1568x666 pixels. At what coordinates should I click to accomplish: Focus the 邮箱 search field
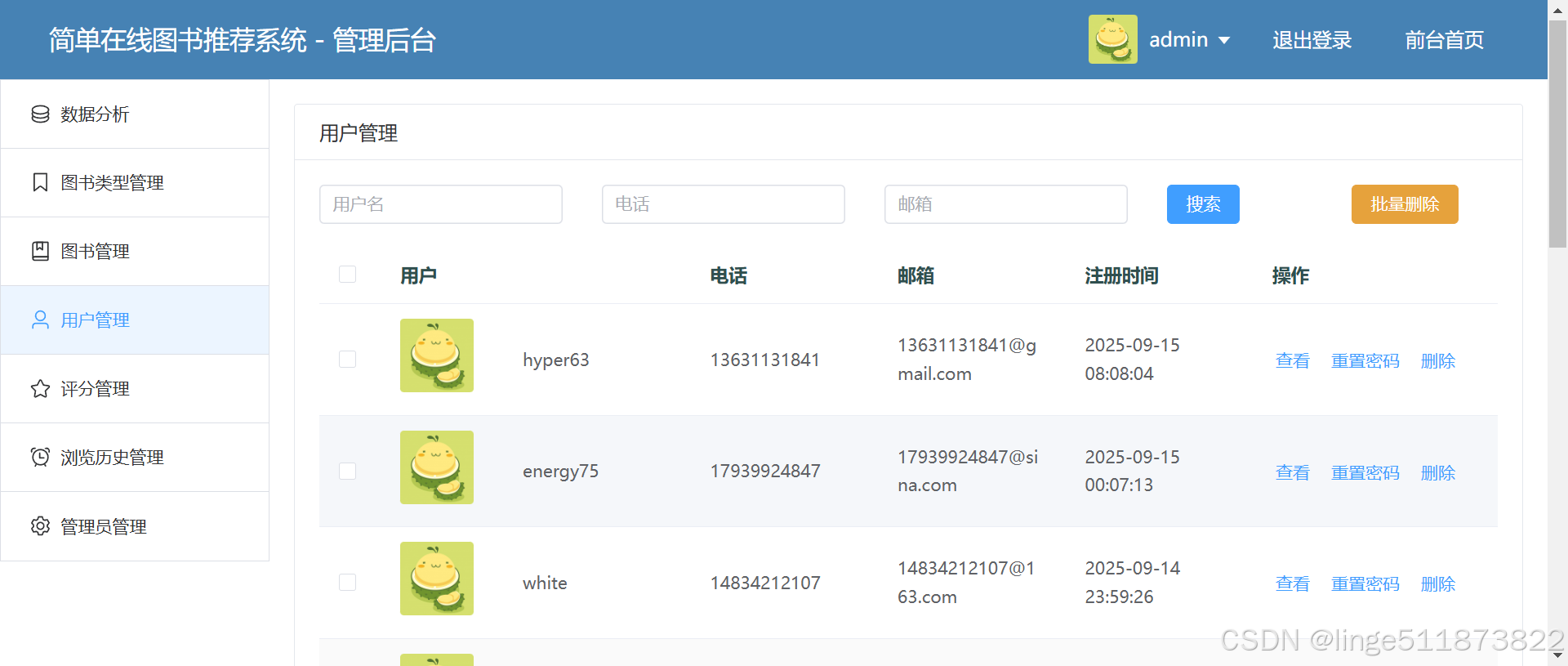click(x=1006, y=204)
